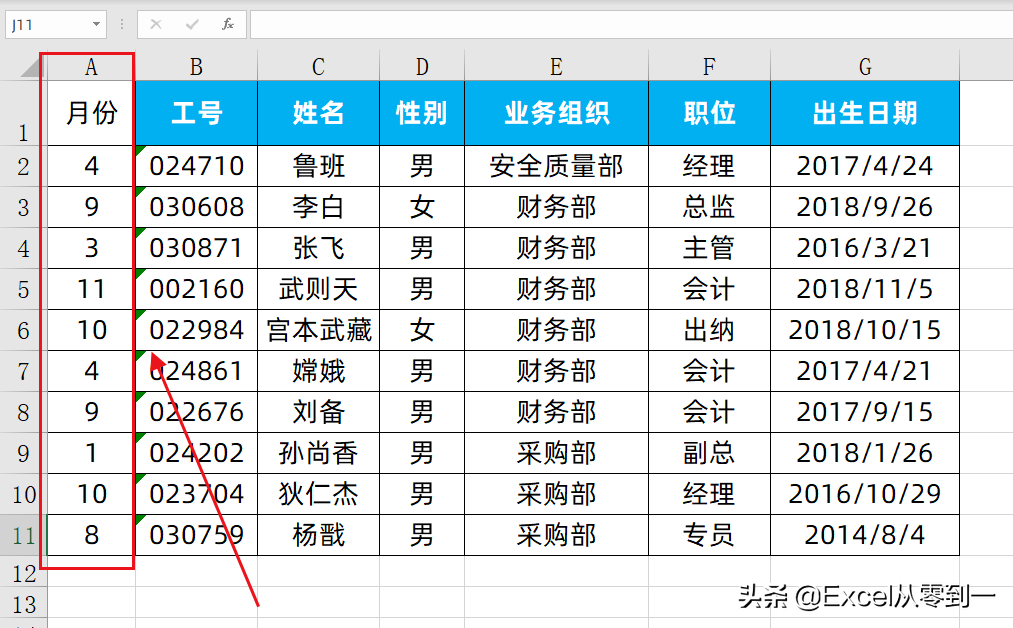Click the Cancel X icon in formula bar
1013x628 pixels.
(156, 25)
